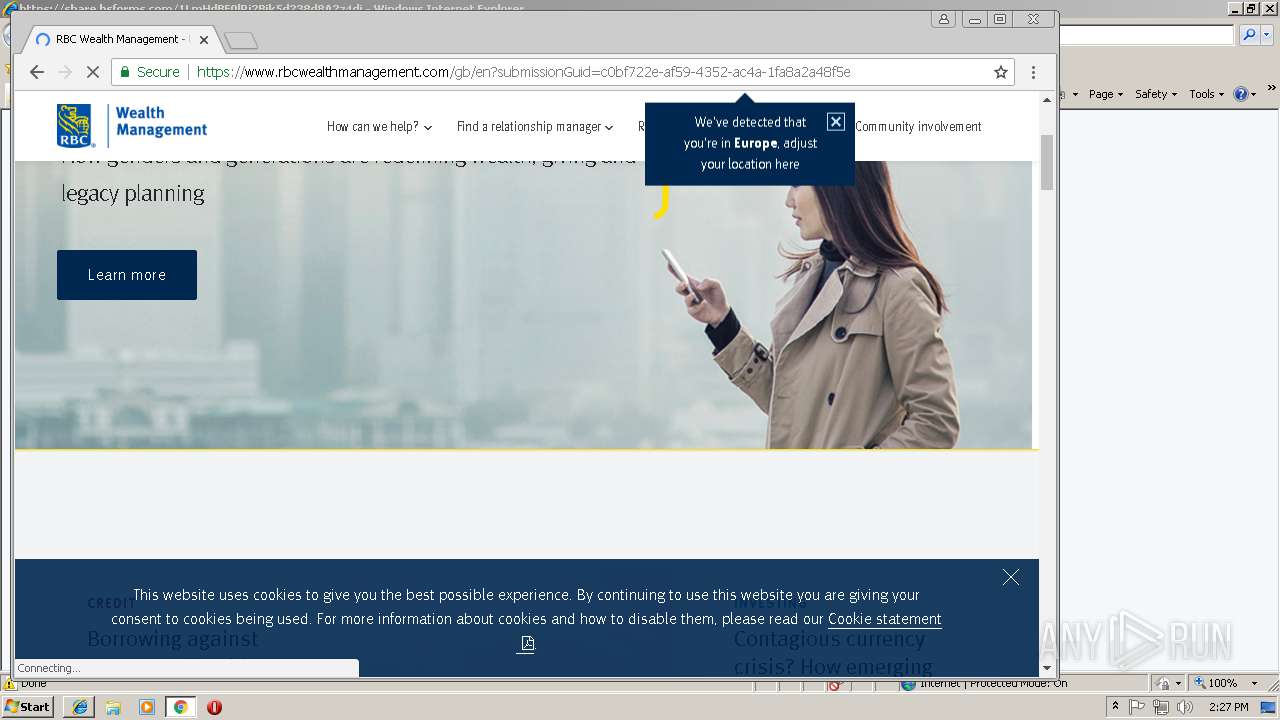
Task: Close the Europe location detection popup
Action: click(836, 122)
